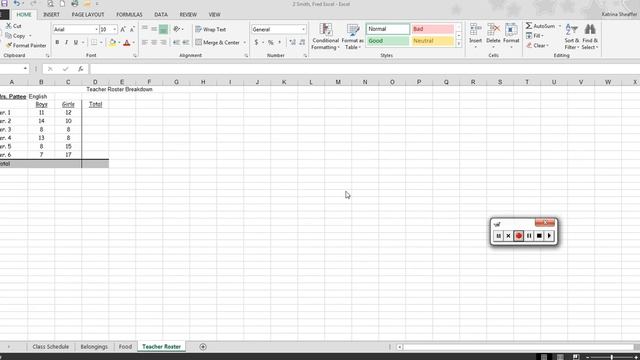Switch to Food sheet tab

point(125,347)
